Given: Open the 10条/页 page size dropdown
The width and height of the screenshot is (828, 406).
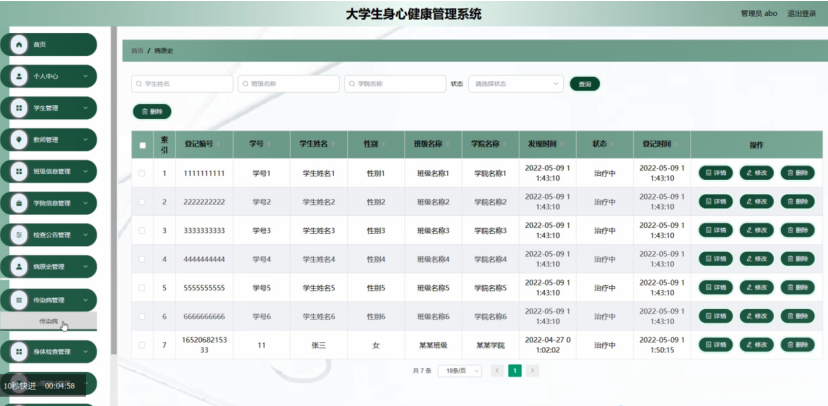Looking at the screenshot, I should point(459,371).
